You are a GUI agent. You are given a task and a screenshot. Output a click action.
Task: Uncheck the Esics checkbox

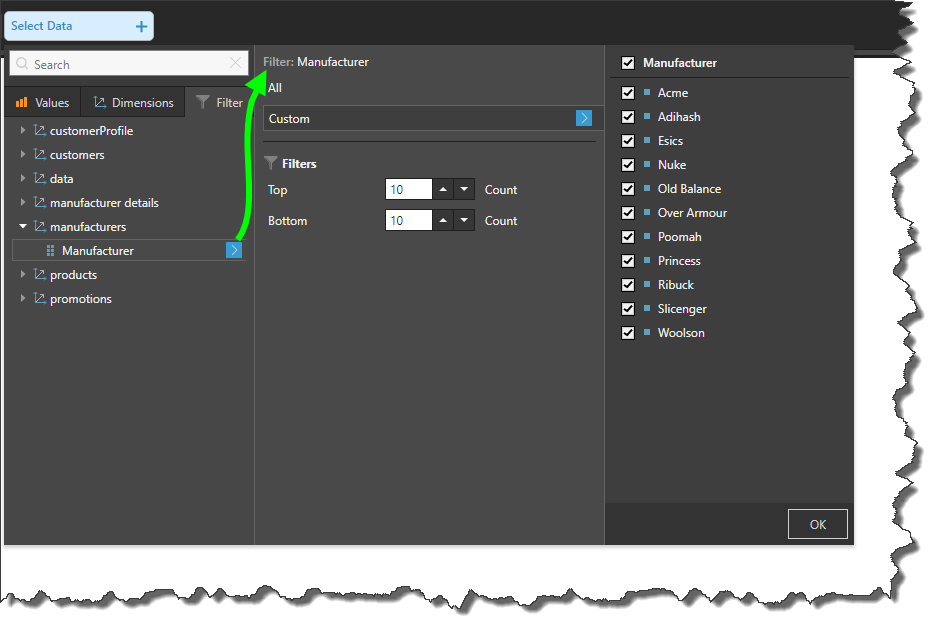[x=628, y=141]
